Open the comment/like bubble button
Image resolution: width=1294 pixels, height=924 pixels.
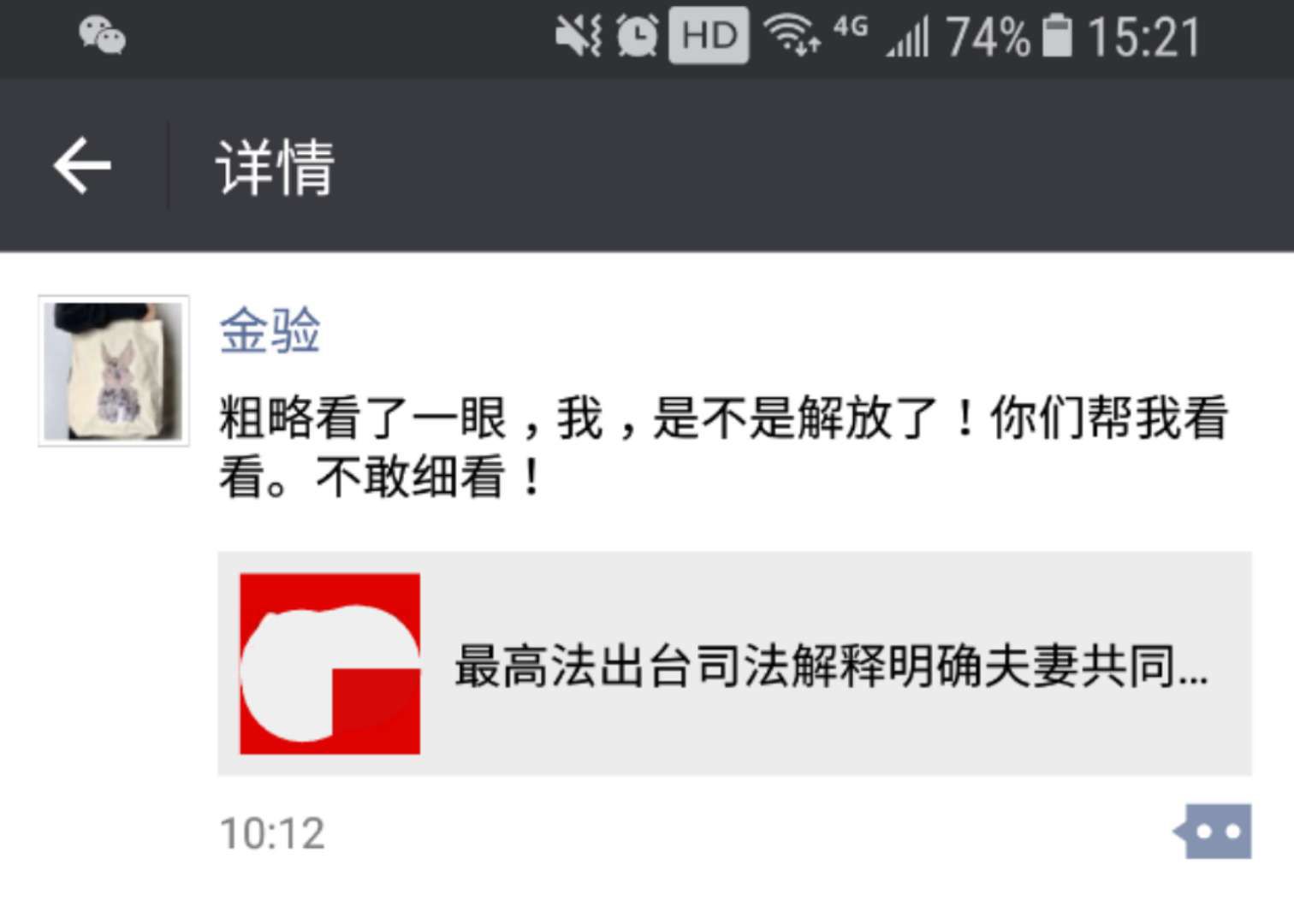(1213, 831)
